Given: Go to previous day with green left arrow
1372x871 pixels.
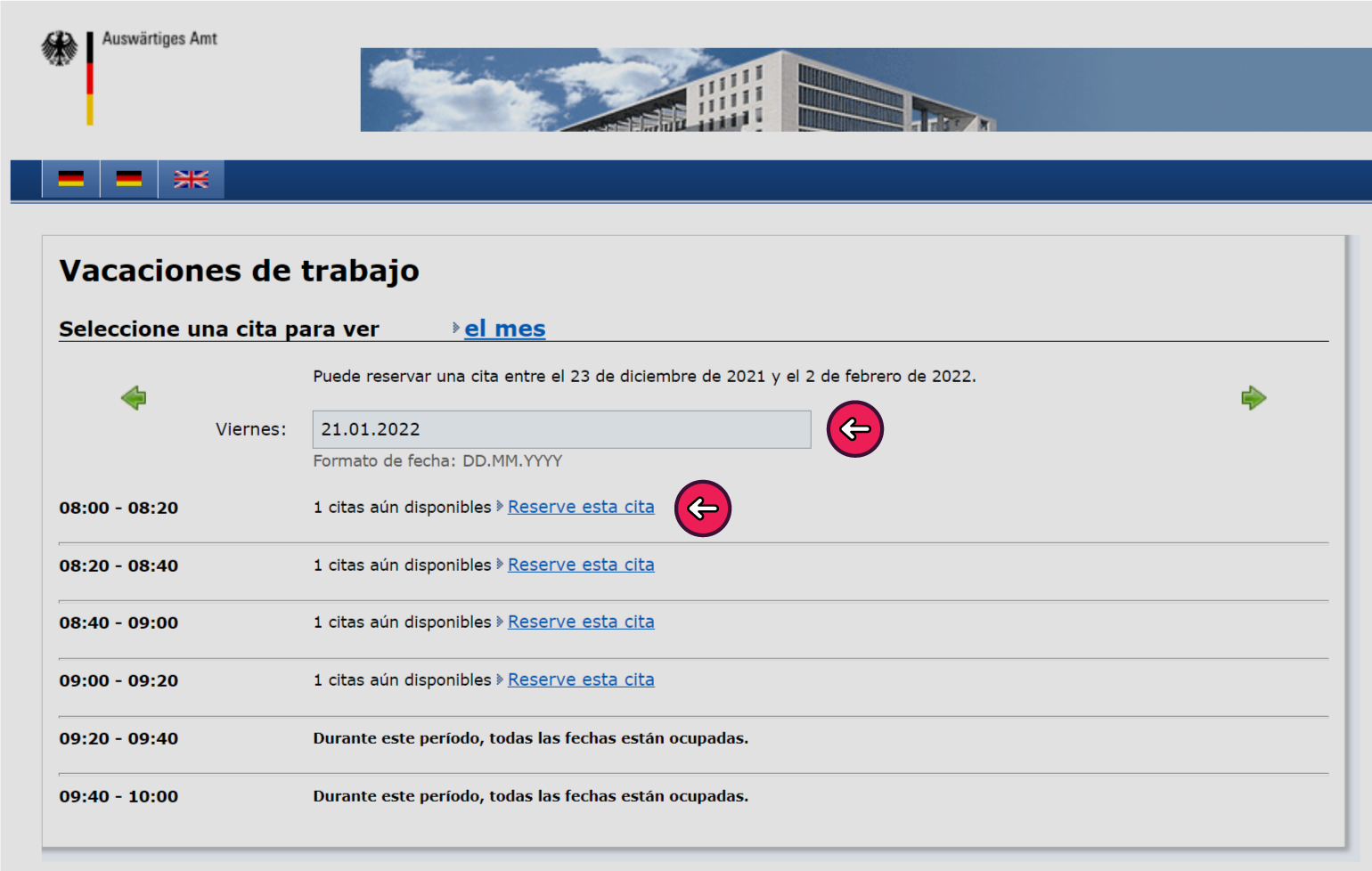Looking at the screenshot, I should 134,397.
